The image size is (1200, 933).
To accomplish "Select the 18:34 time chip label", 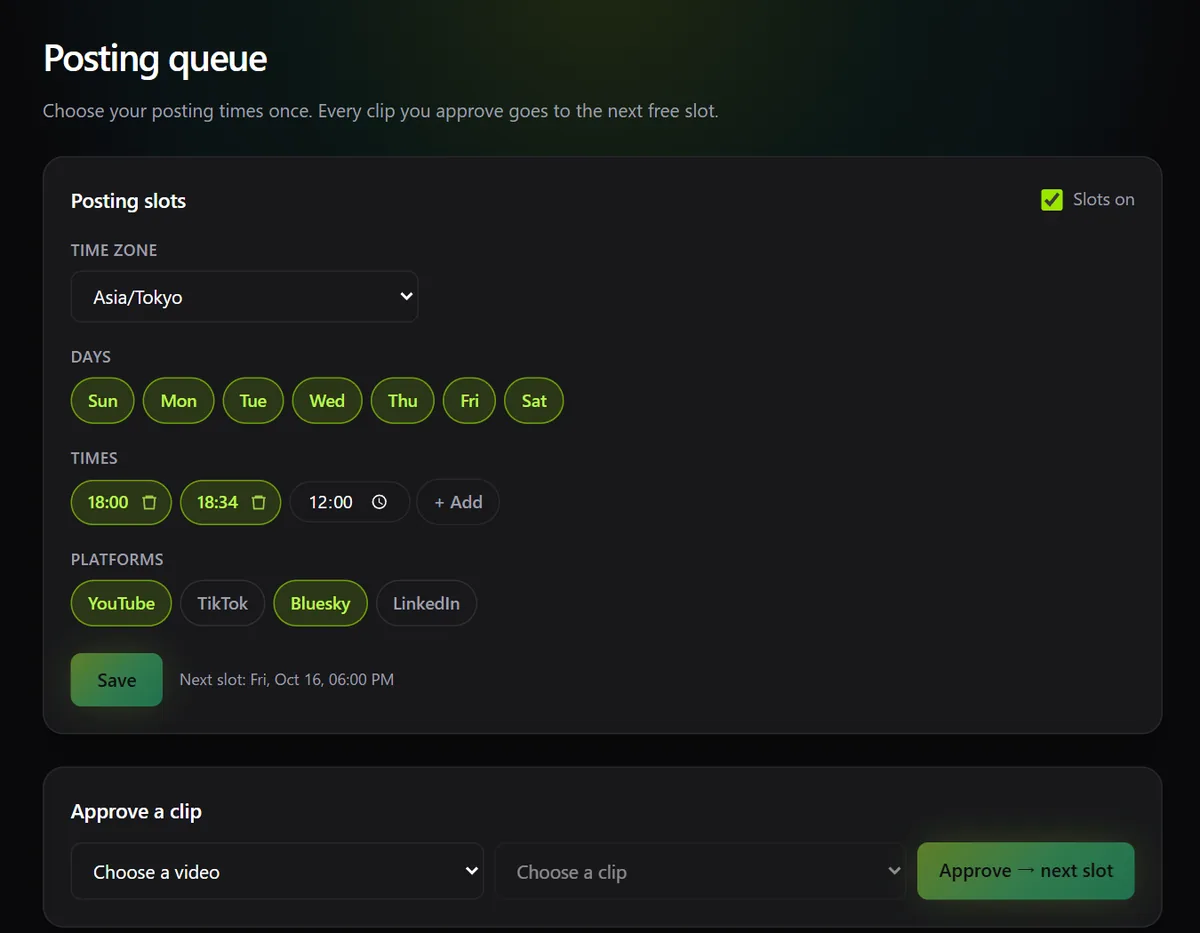I will pyautogui.click(x=217, y=503).
